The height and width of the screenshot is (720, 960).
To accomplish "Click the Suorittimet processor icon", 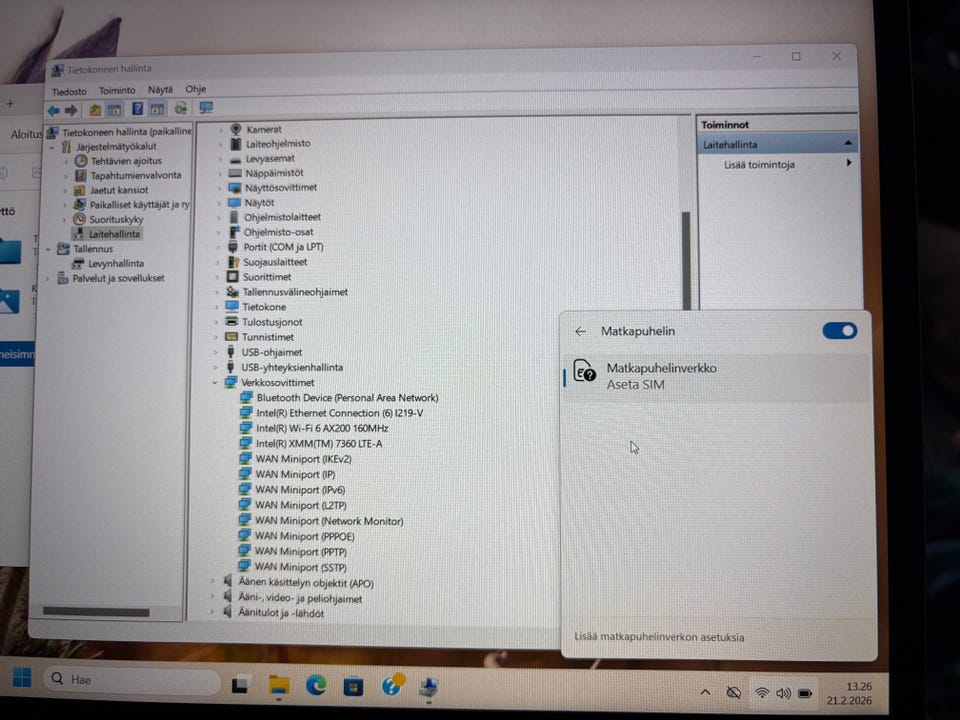I will point(233,277).
